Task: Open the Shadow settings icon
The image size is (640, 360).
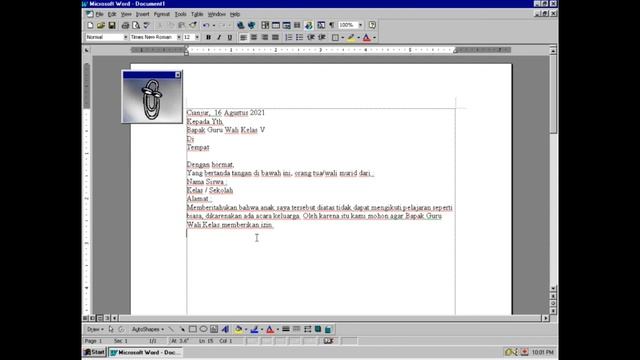Action: click(x=318, y=329)
